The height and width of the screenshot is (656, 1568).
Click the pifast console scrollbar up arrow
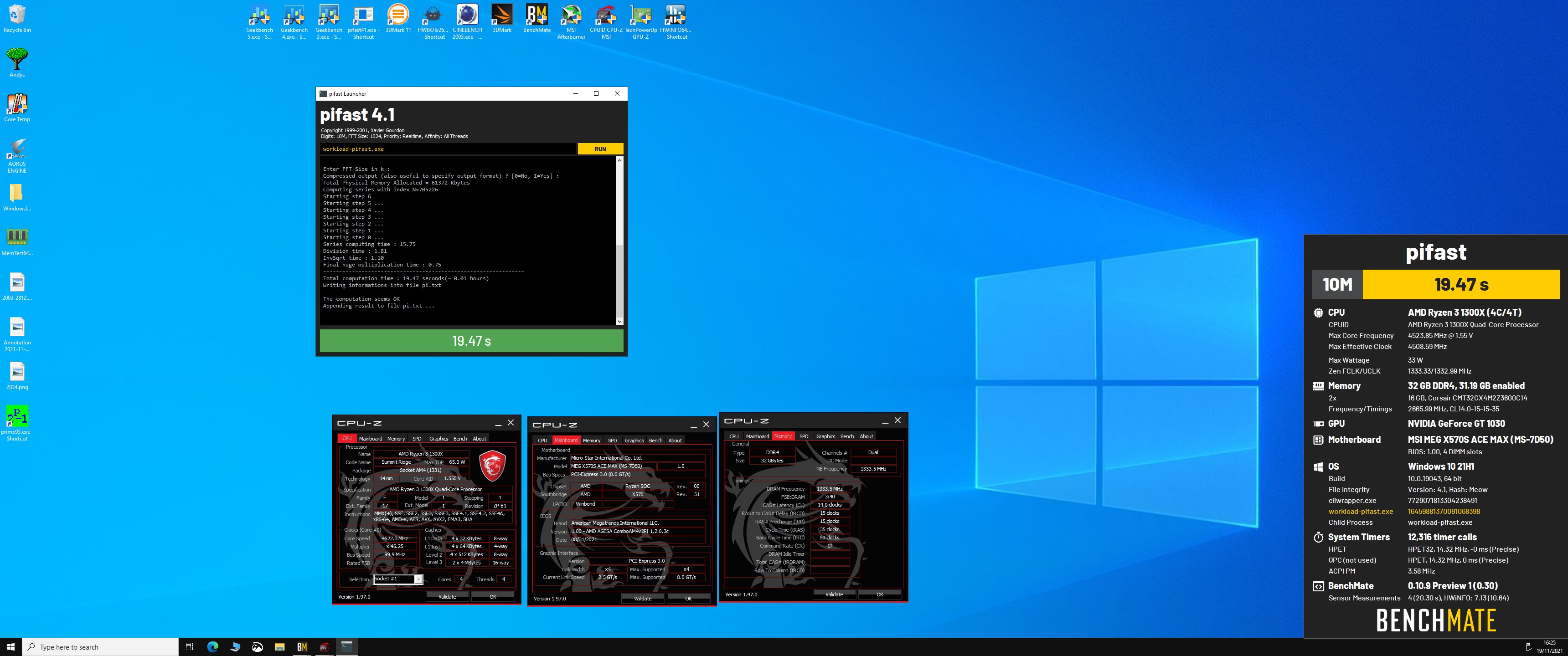pos(619,161)
